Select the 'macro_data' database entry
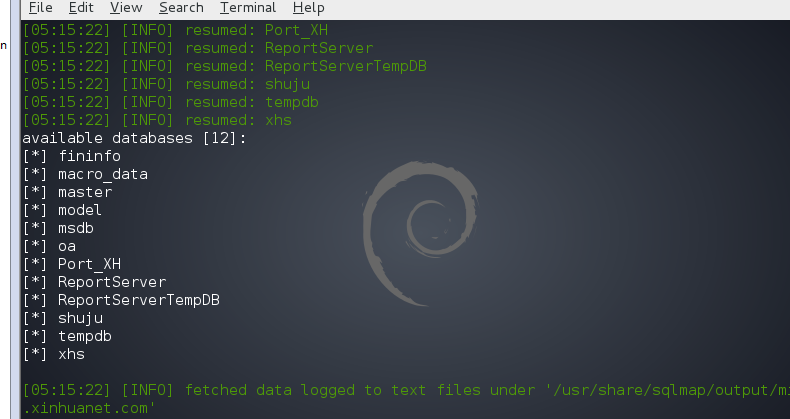Screen dimensions: 790x419 click(85, 174)
